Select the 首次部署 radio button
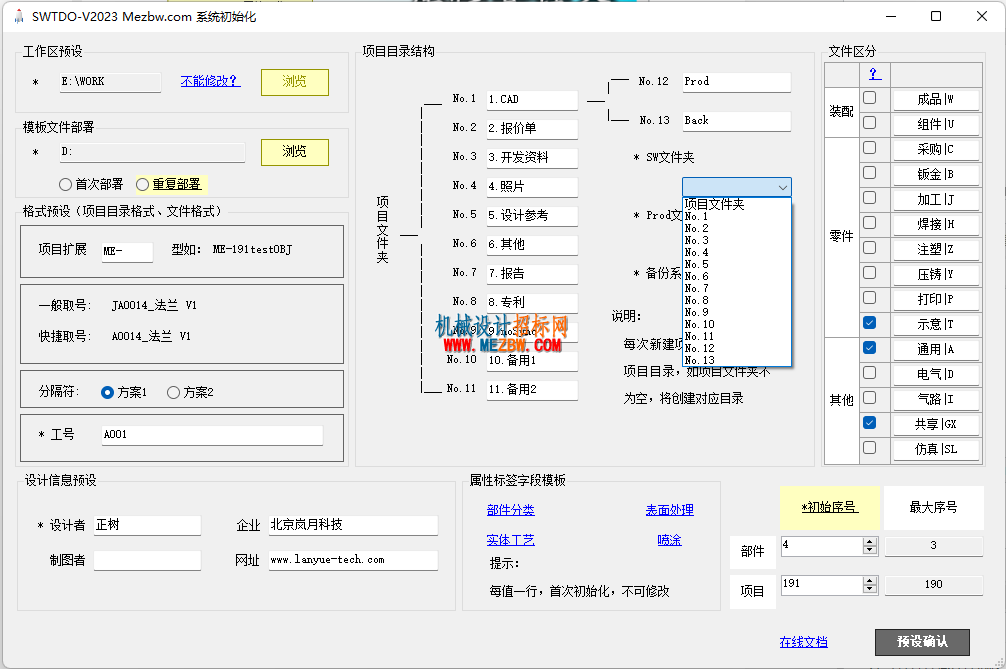The width and height of the screenshot is (1006, 669). point(65,185)
